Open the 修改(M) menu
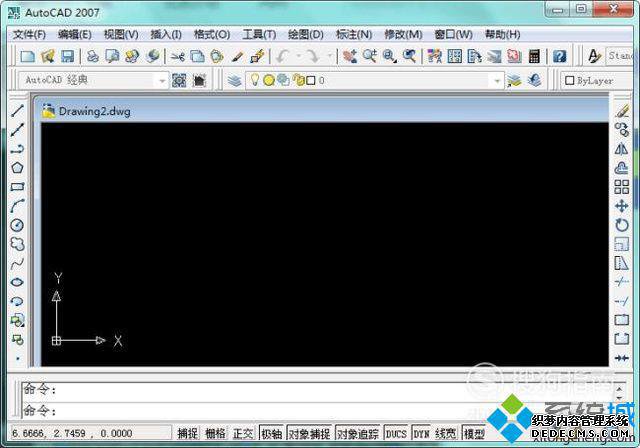This screenshot has height=448, width=640. click(403, 35)
